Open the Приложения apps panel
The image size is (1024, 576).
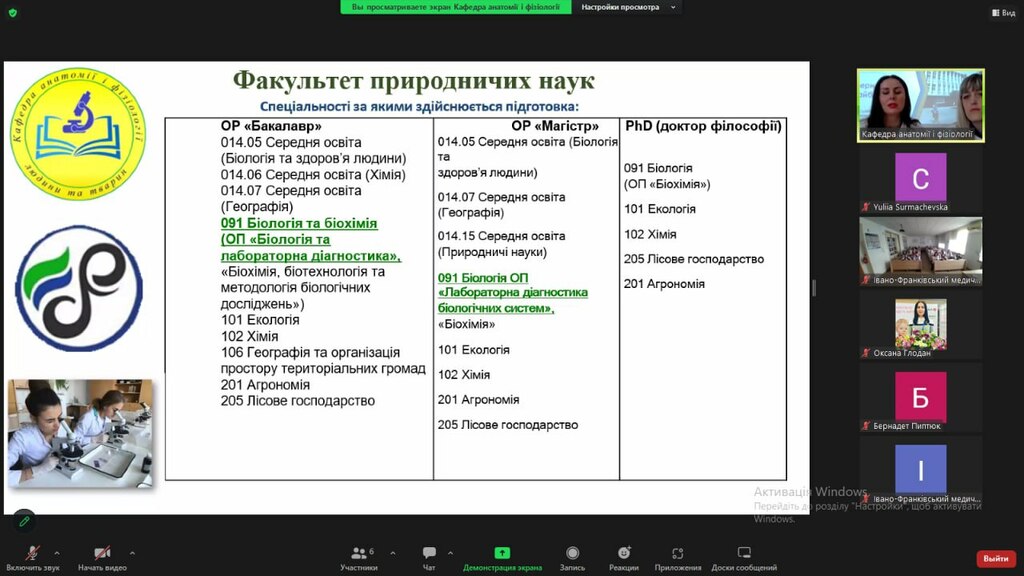(677, 554)
